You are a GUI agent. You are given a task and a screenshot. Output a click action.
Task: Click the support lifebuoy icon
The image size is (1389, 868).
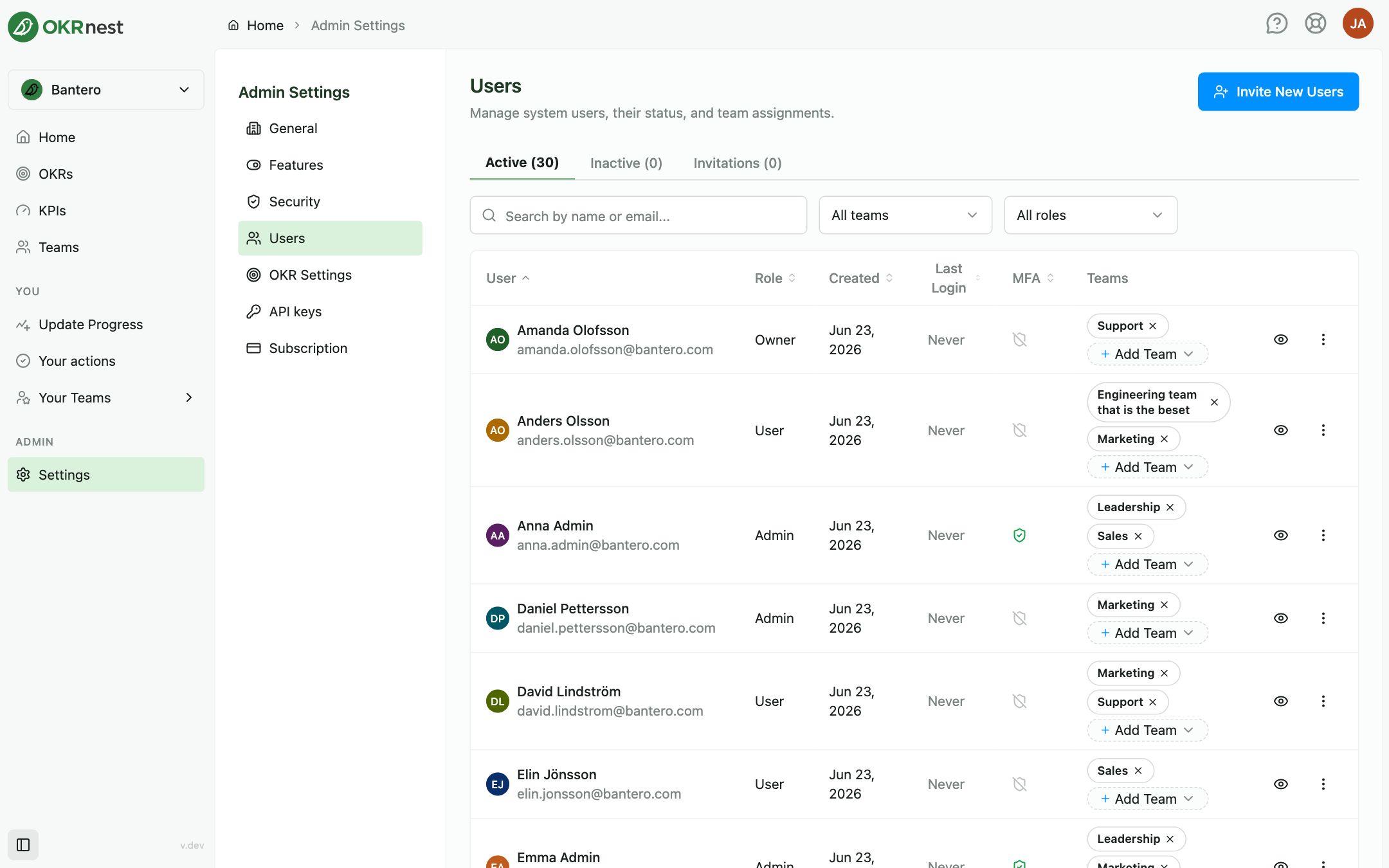click(x=1315, y=24)
